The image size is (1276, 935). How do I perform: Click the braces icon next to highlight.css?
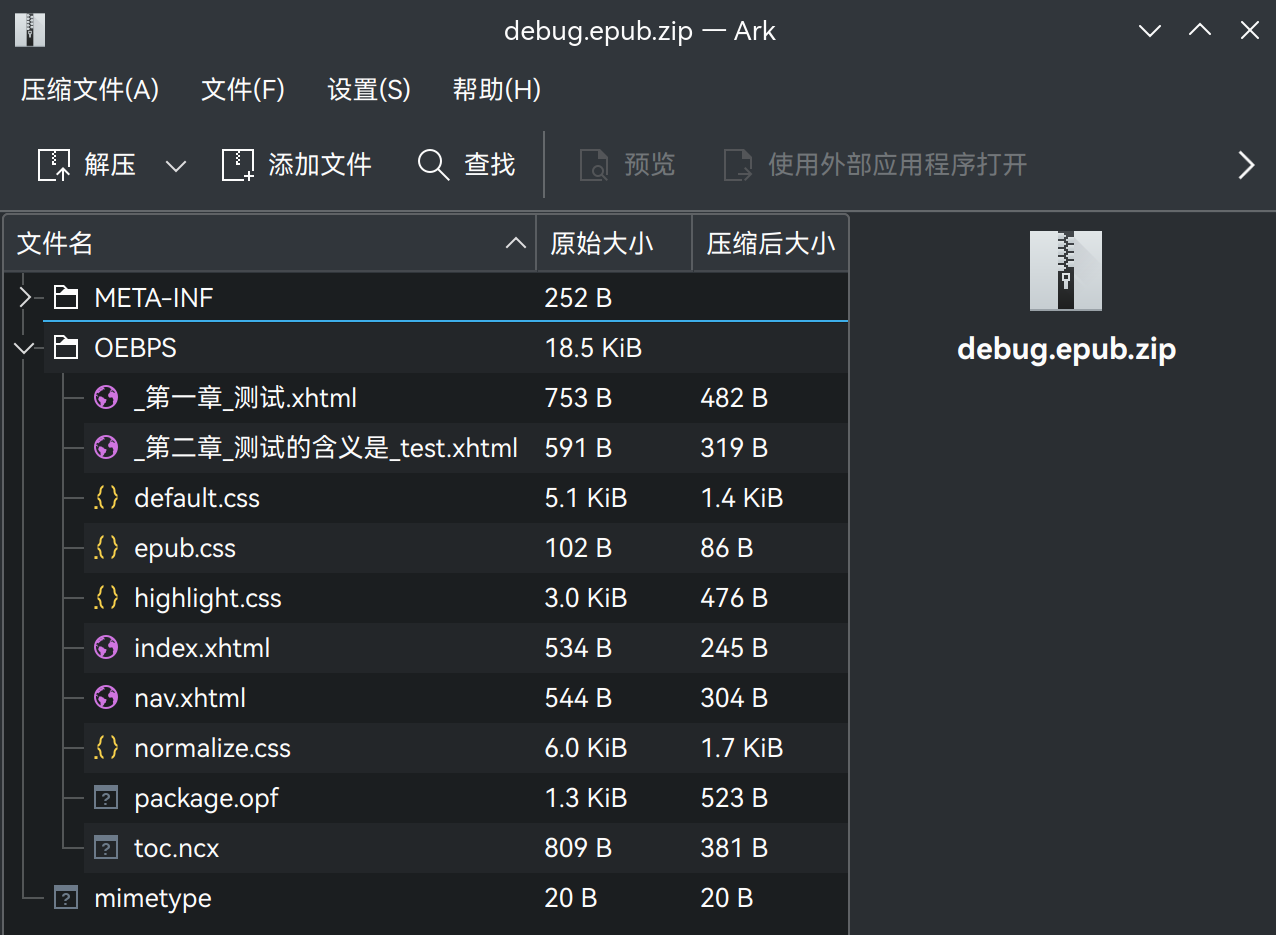click(x=105, y=597)
